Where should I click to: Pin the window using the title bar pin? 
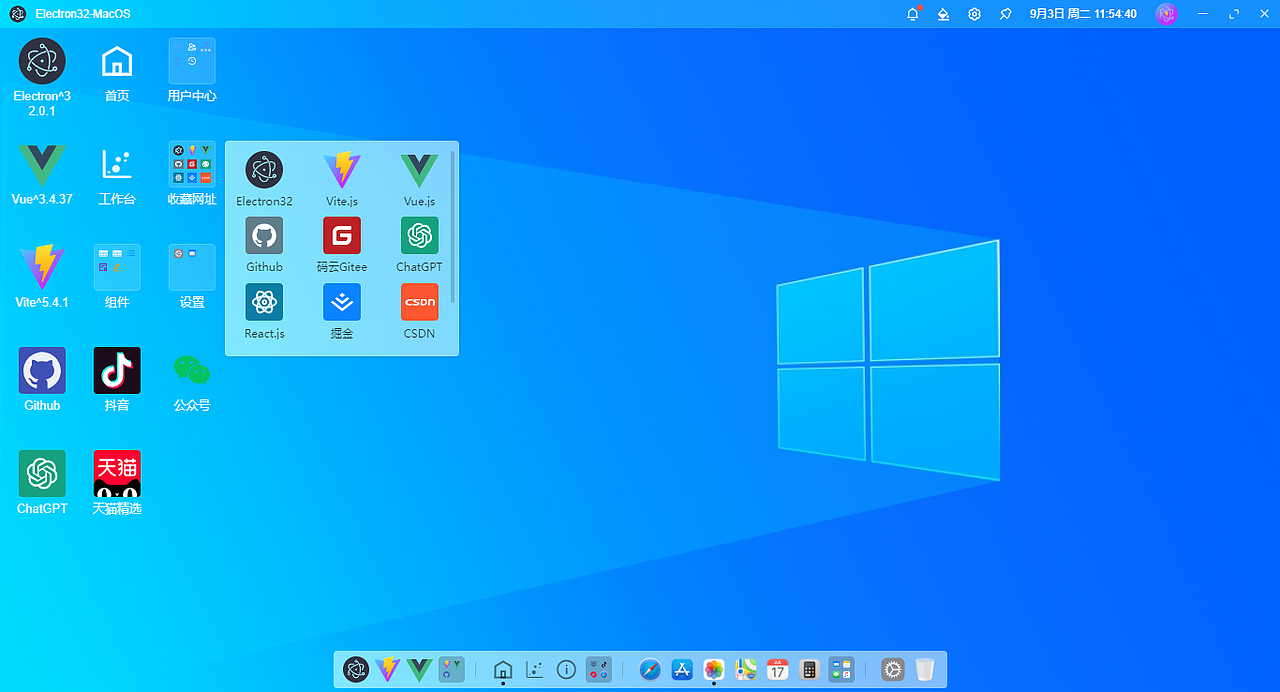[x=1005, y=14]
